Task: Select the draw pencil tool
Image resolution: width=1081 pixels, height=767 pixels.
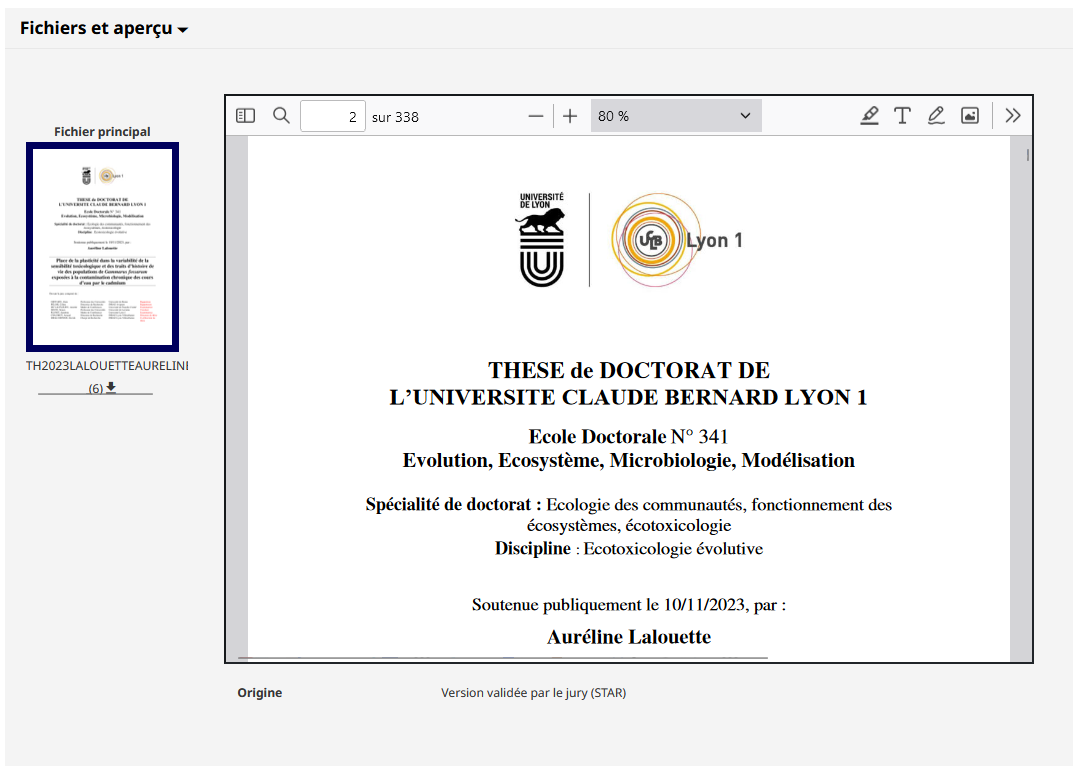Action: click(936, 116)
